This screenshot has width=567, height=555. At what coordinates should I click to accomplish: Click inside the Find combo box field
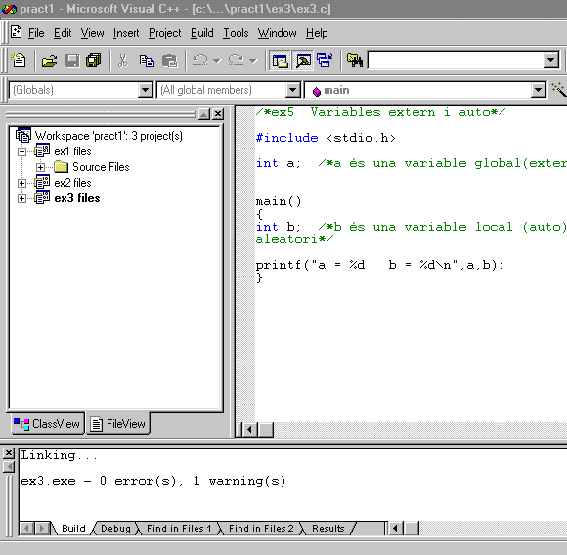(x=456, y=60)
